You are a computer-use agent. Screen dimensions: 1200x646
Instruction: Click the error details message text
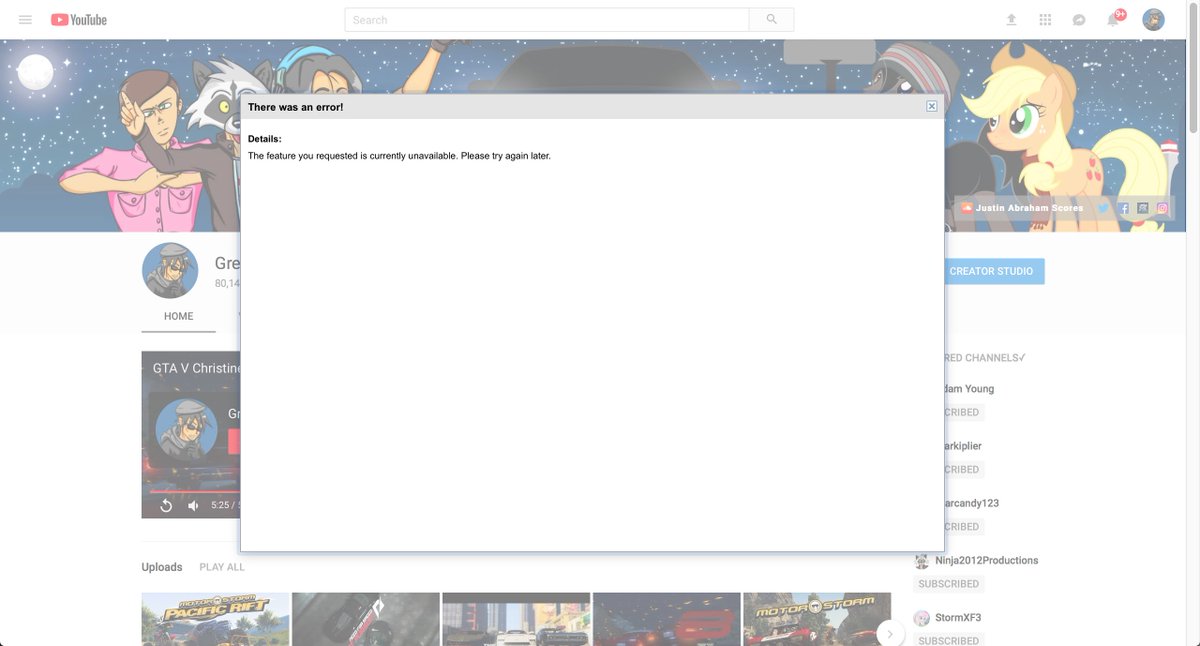399,156
